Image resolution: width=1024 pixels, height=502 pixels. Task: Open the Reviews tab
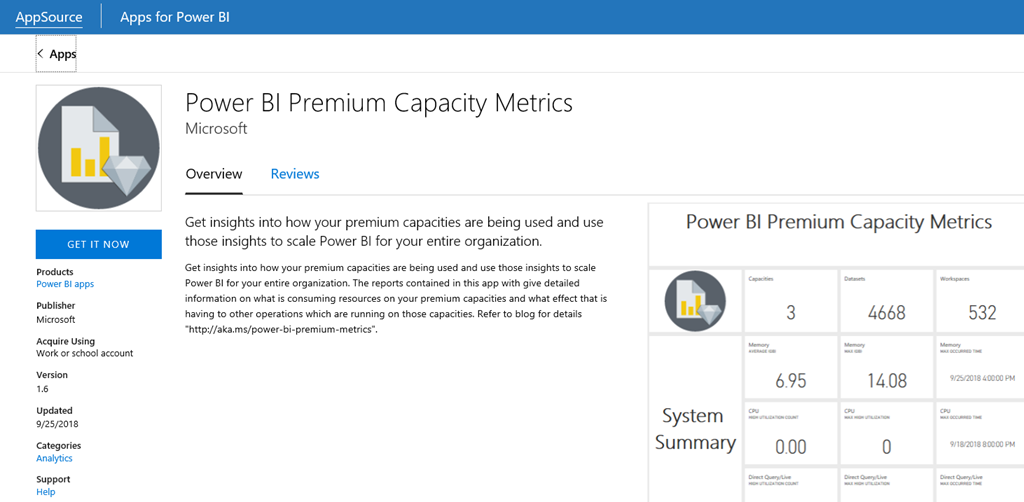295,174
